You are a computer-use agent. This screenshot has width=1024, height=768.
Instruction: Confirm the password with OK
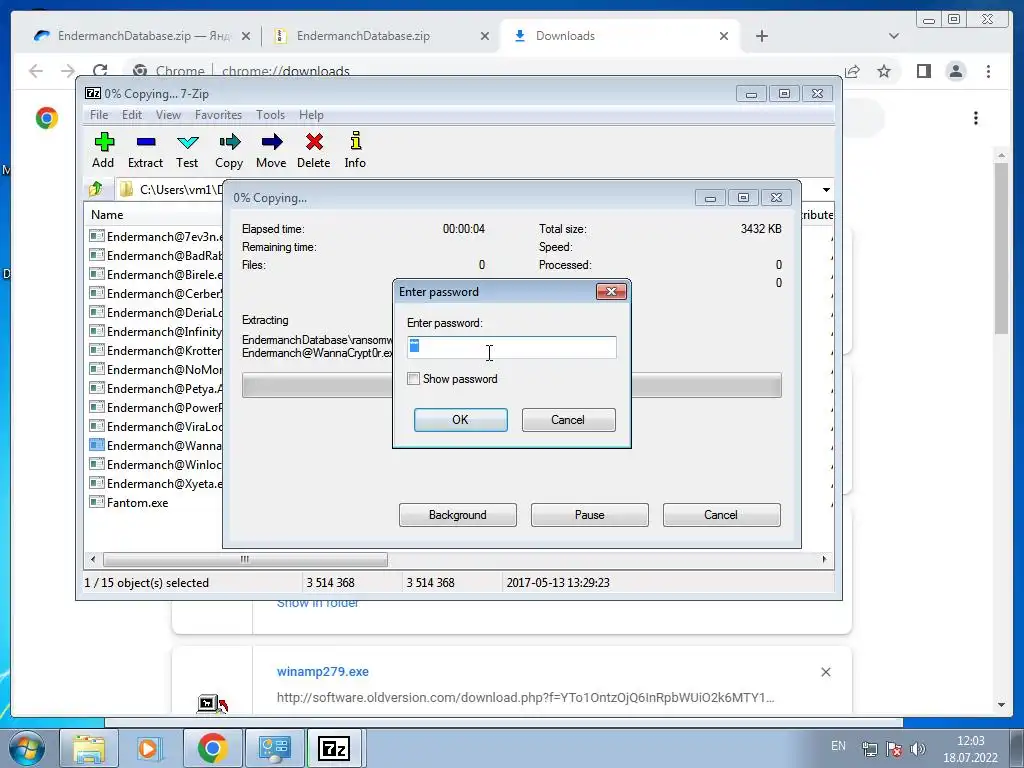(460, 420)
